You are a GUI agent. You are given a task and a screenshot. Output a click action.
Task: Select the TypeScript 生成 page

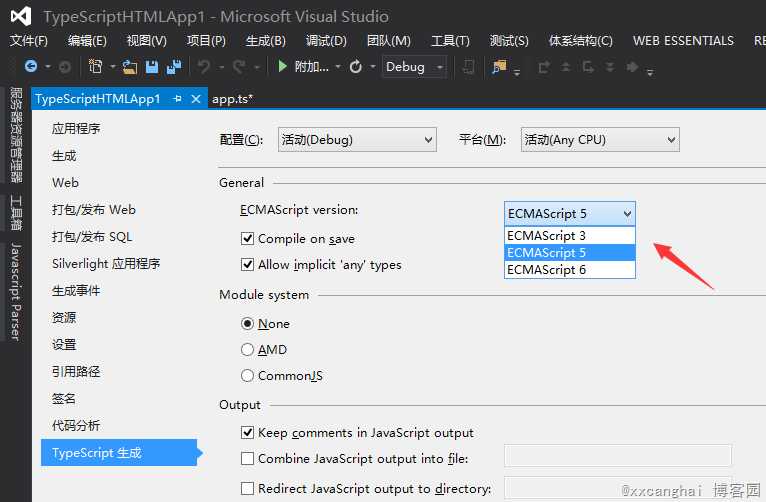click(x=119, y=453)
